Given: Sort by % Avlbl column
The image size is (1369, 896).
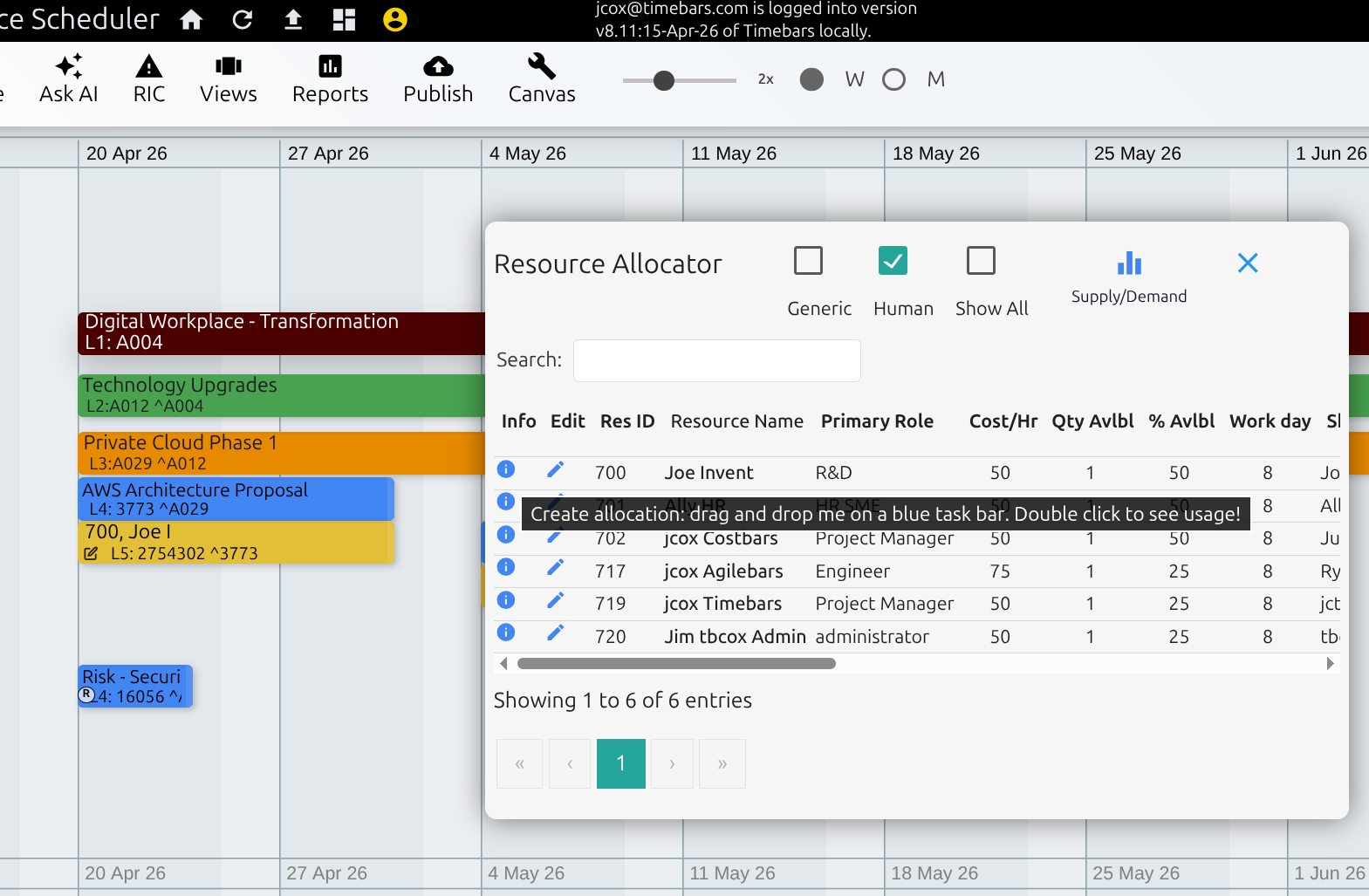Looking at the screenshot, I should click(1181, 421).
